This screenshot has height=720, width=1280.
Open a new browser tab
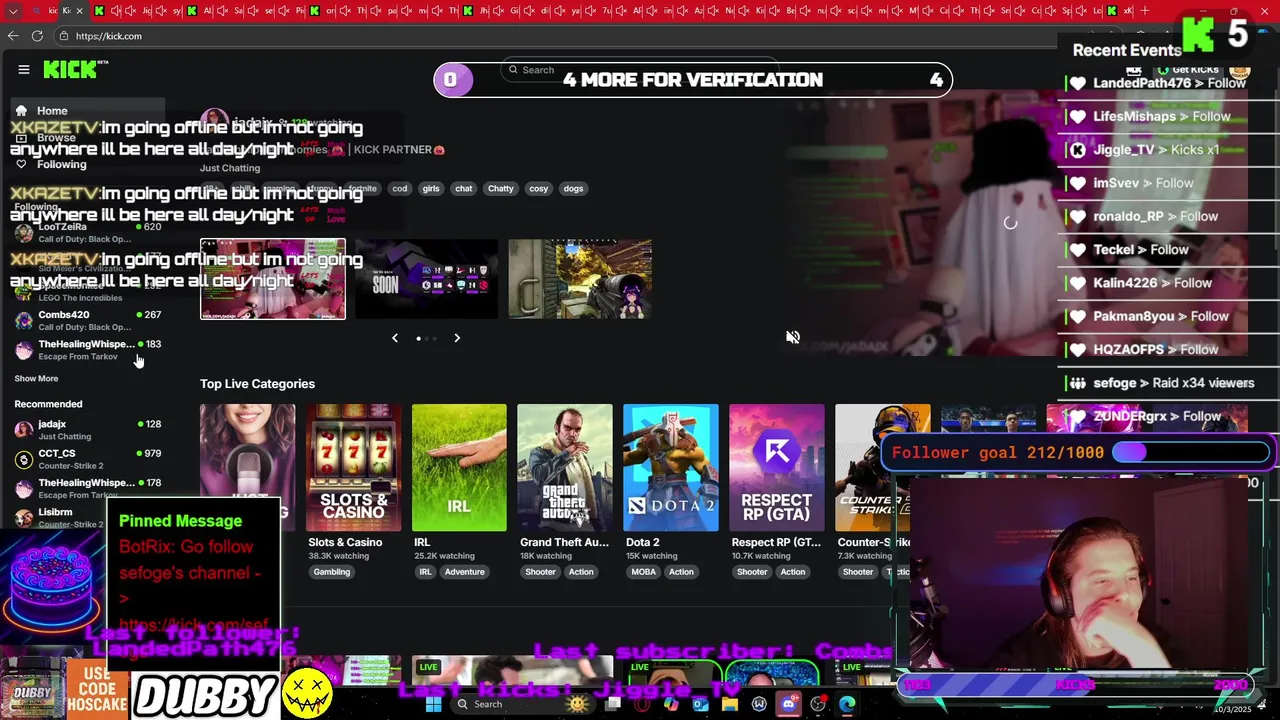tap(1144, 11)
